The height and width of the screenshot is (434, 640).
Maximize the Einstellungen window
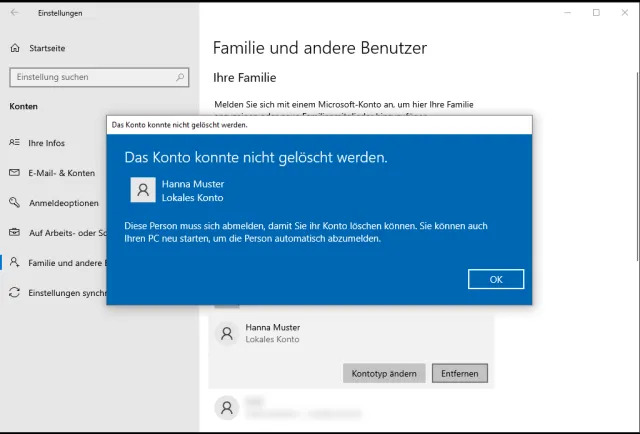tap(596, 13)
